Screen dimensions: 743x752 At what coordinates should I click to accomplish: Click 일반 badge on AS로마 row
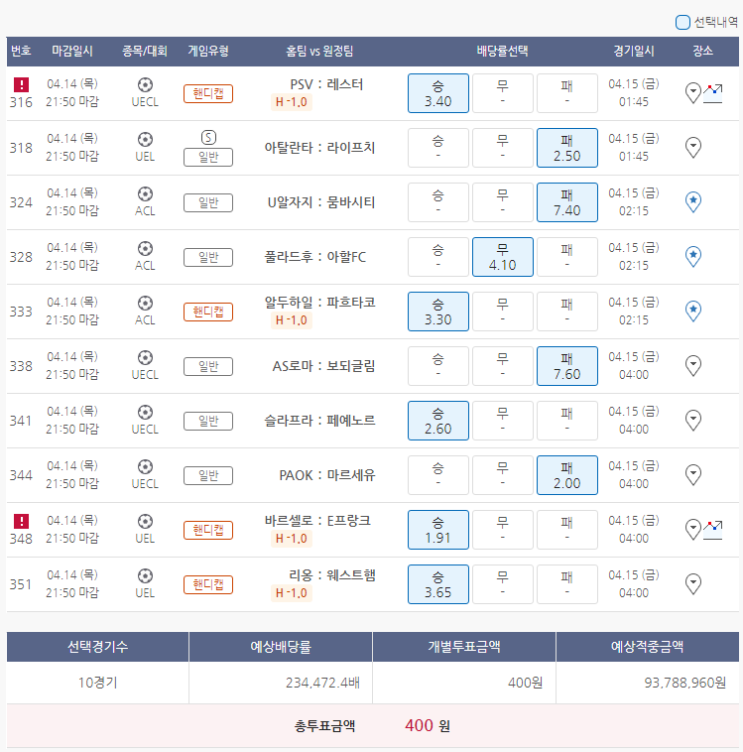tap(208, 366)
